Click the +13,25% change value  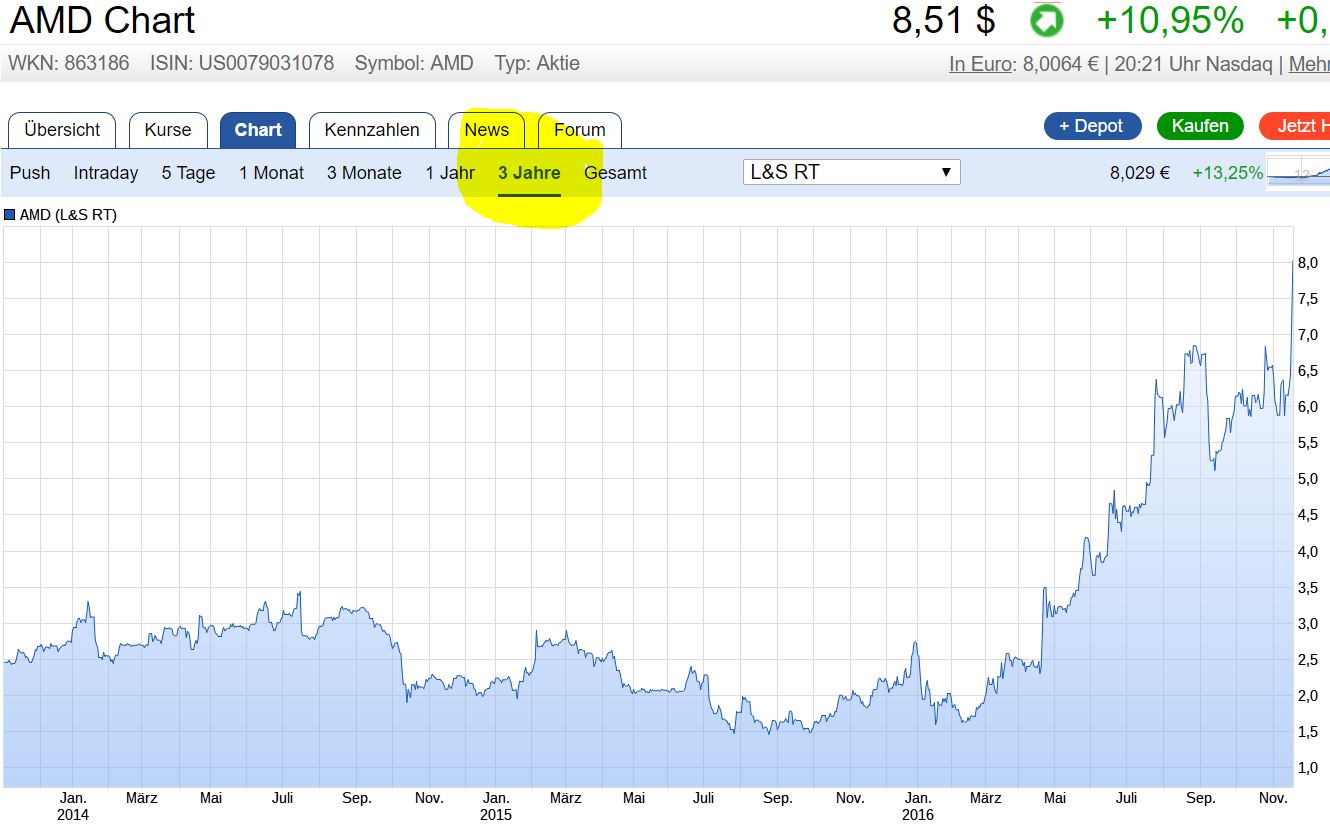pyautogui.click(x=1228, y=173)
